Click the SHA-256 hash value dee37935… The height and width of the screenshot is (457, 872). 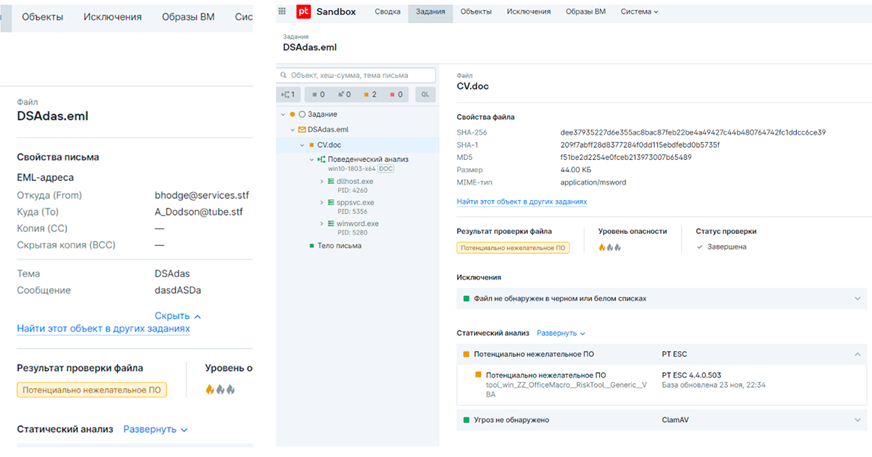point(693,132)
